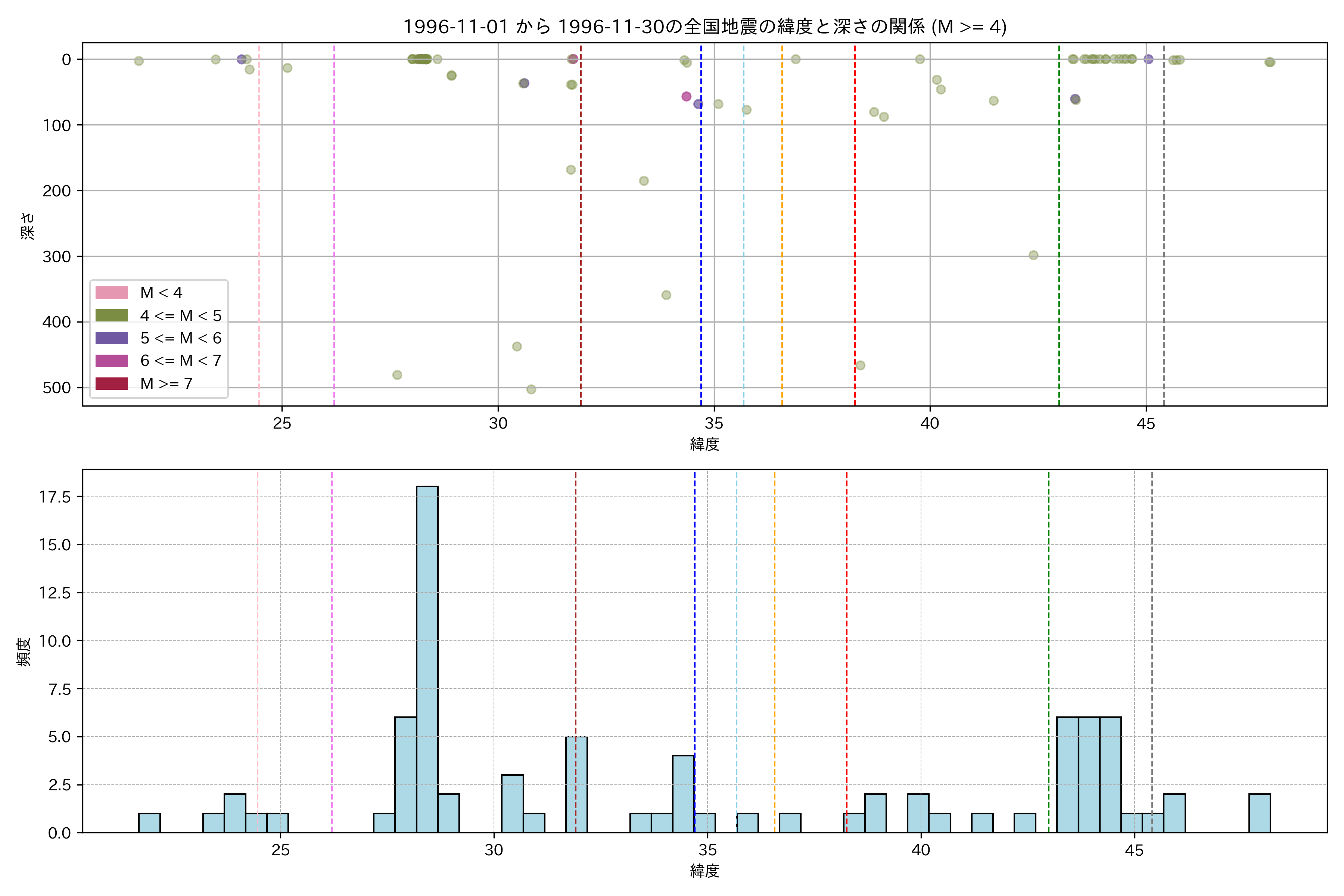Screen dimensions: 1344x896
Task: Click the pink 'M < 4' legend swatch
Action: coord(111,293)
